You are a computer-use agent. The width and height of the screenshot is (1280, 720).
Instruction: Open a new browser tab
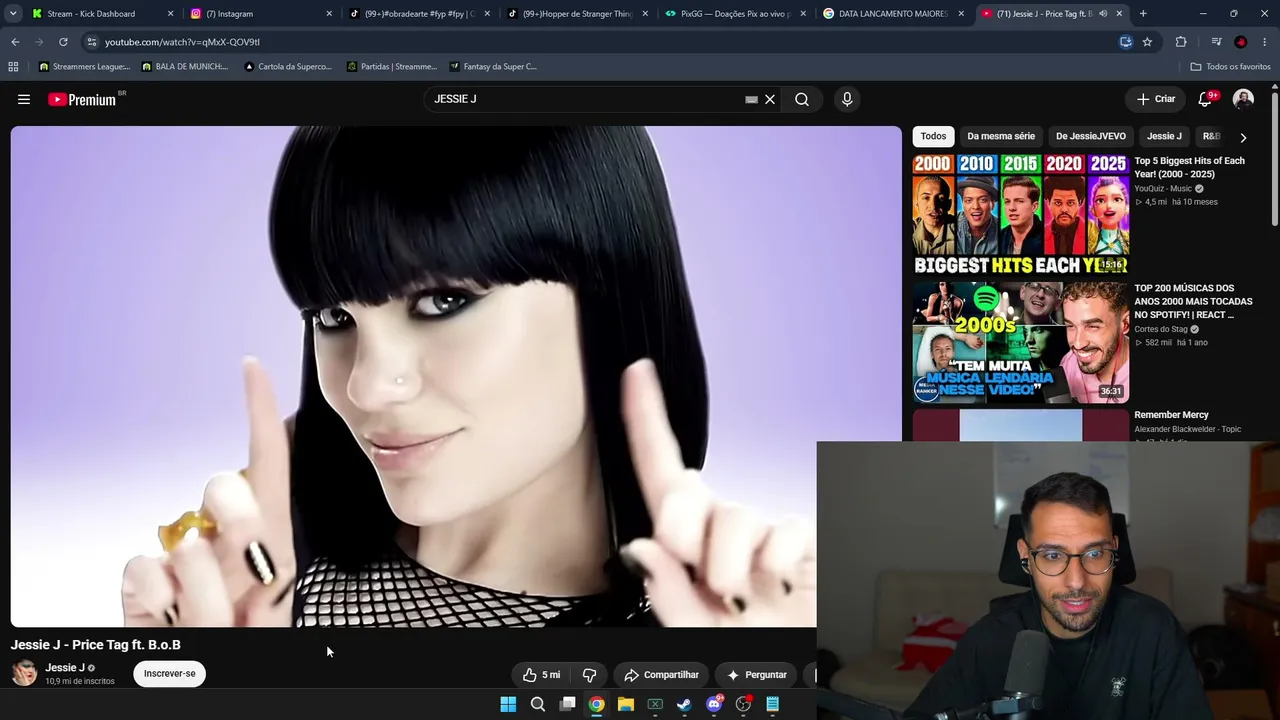tap(1143, 14)
